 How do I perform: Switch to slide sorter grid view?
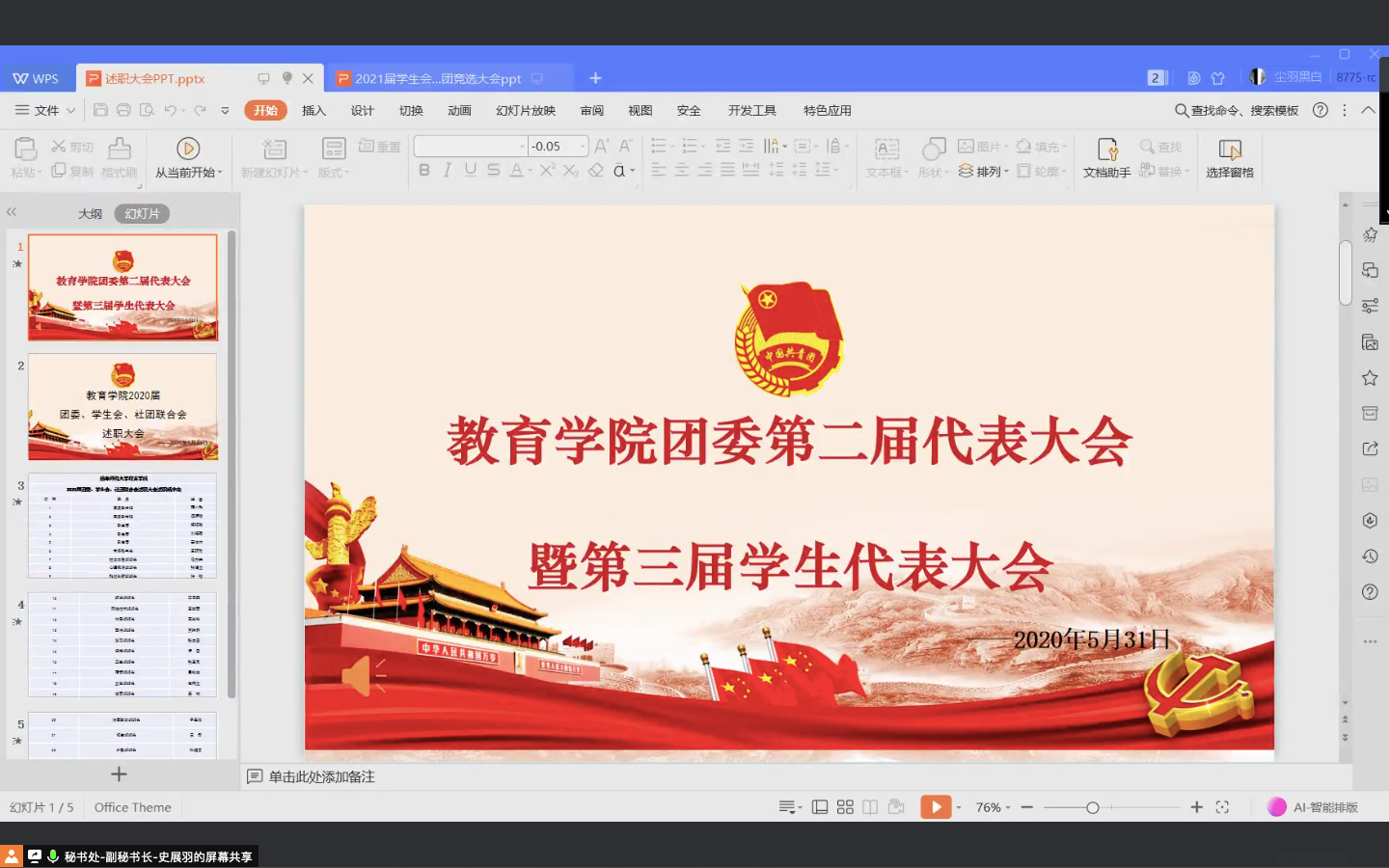845,807
